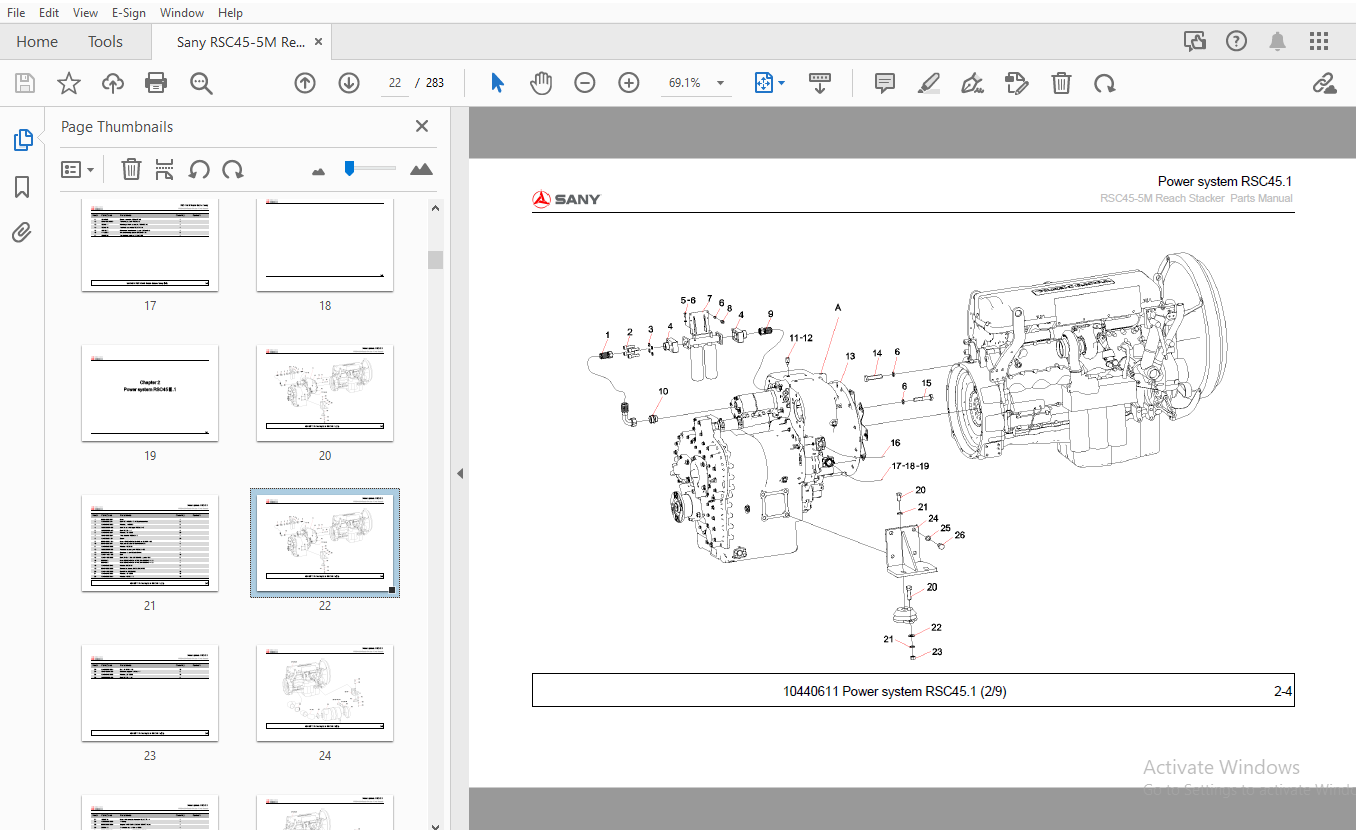The image size is (1356, 830).
Task: Open the View menu
Action: click(x=86, y=13)
